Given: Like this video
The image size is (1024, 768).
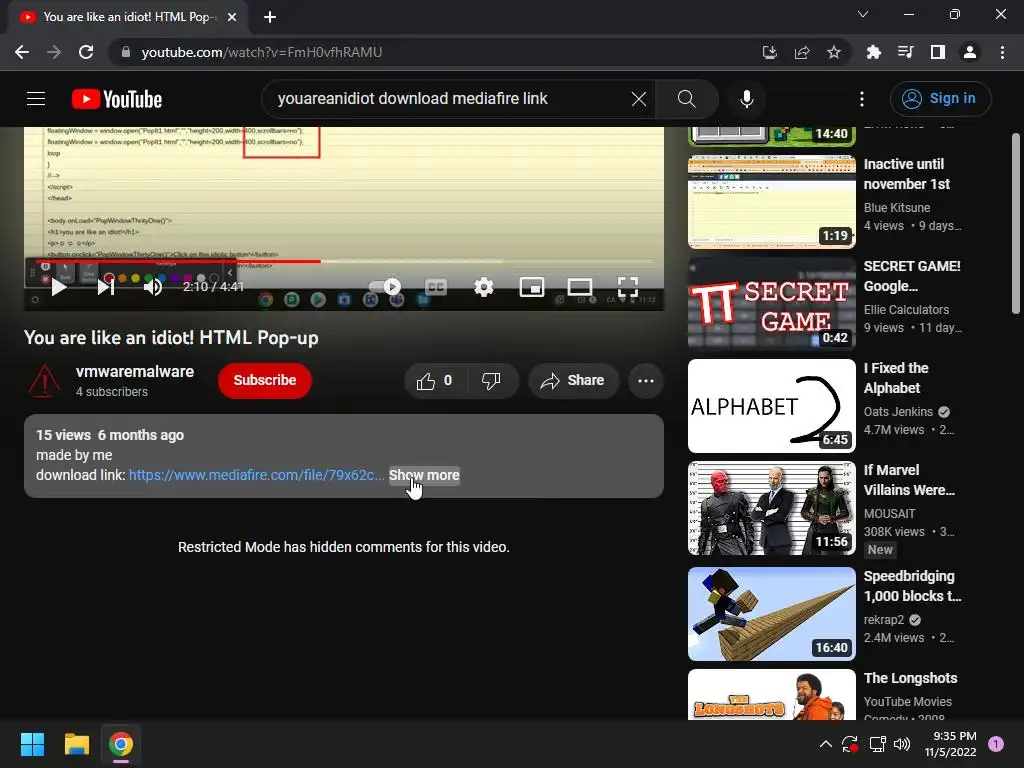Looking at the screenshot, I should [x=435, y=381].
